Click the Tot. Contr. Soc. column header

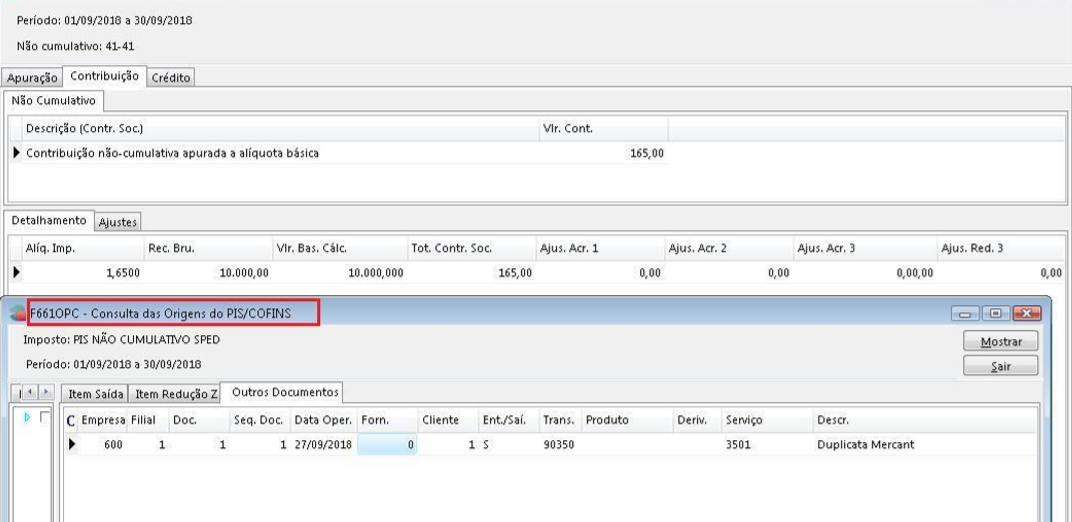tap(471, 248)
